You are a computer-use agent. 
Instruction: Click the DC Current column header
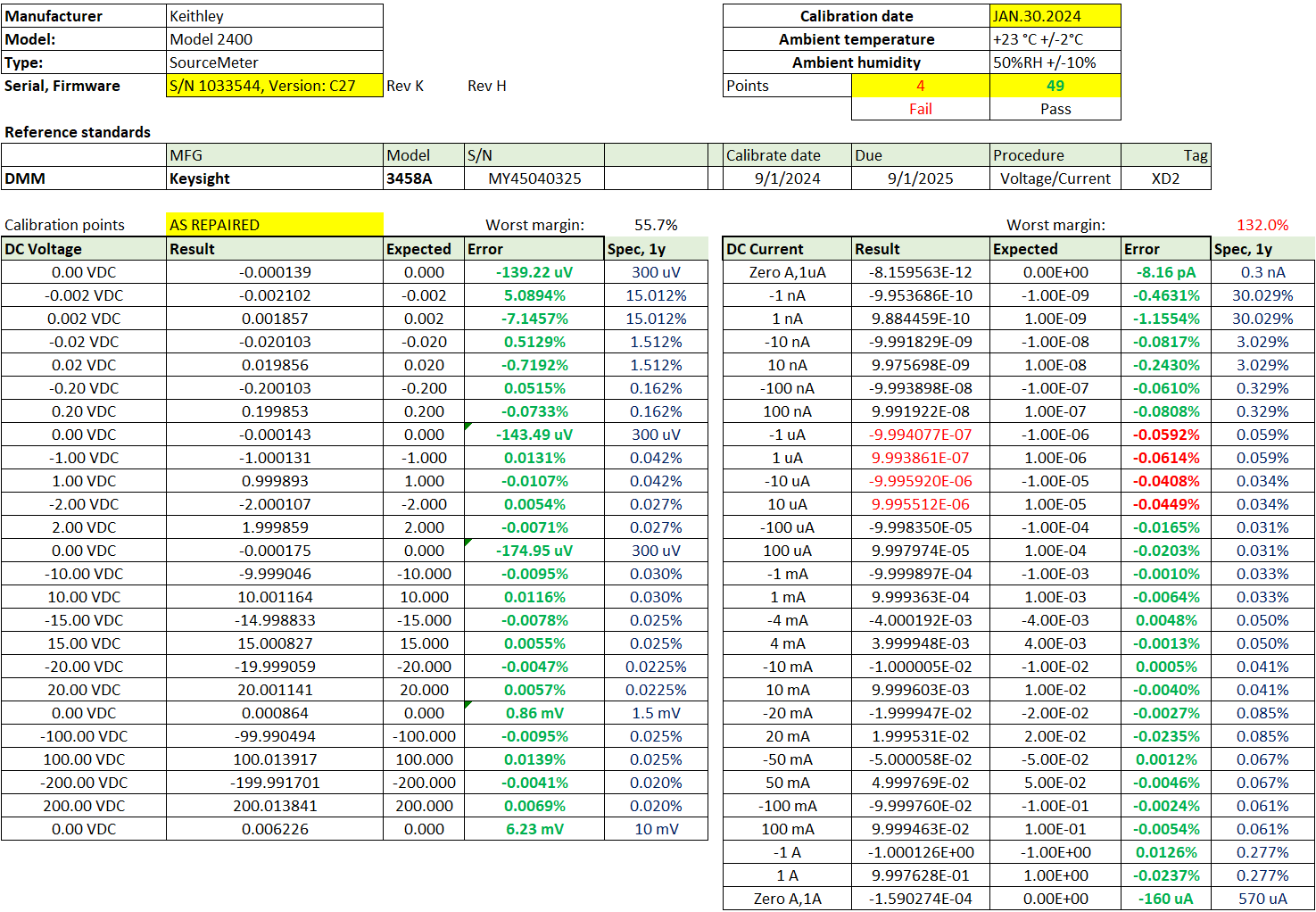pos(786,249)
